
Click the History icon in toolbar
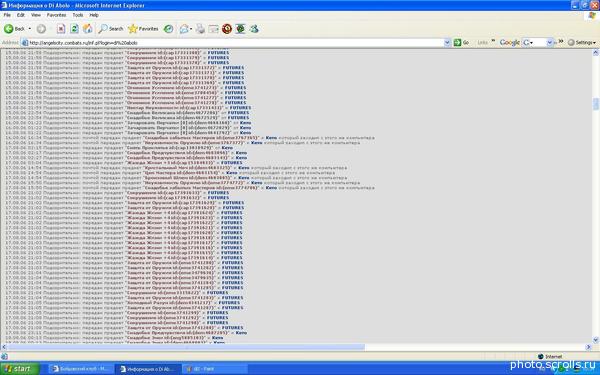[x=168, y=29]
